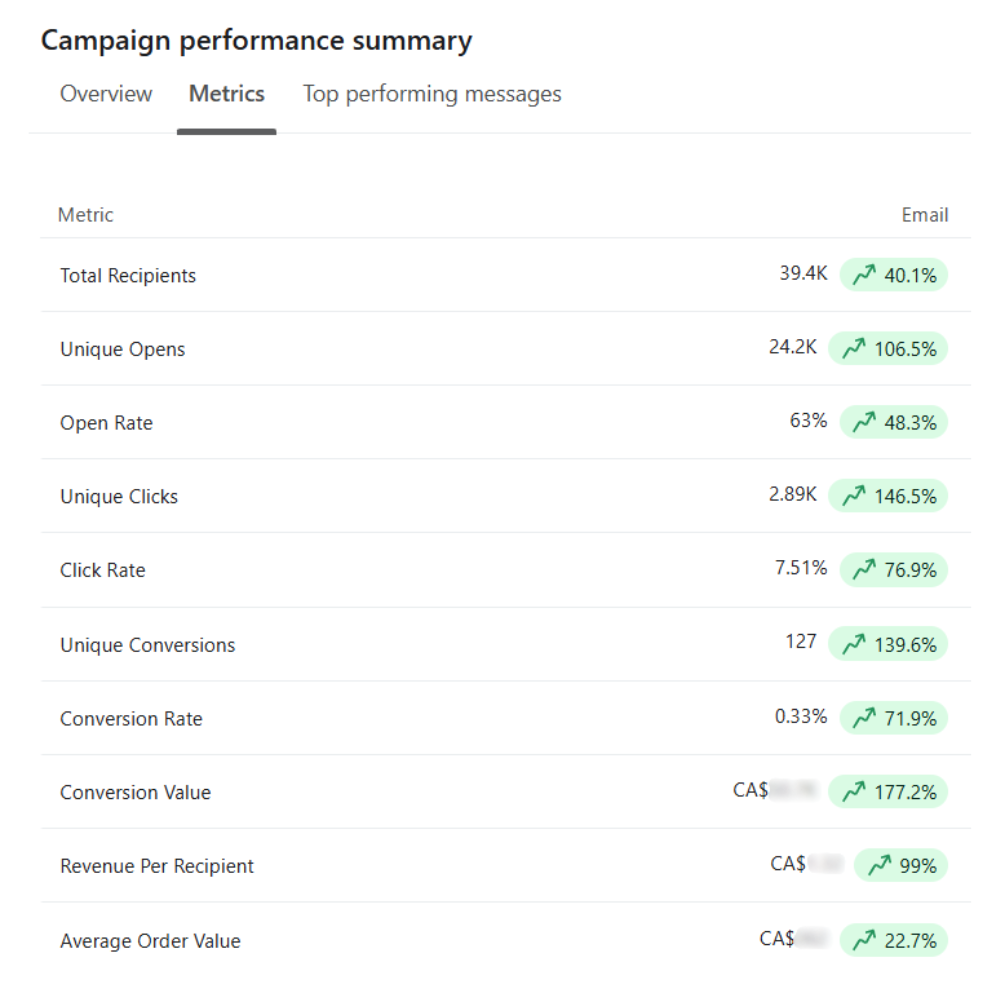Click the Unique Opens trend arrow icon
Viewport: 1000px width, 1000px height.
[x=853, y=349]
